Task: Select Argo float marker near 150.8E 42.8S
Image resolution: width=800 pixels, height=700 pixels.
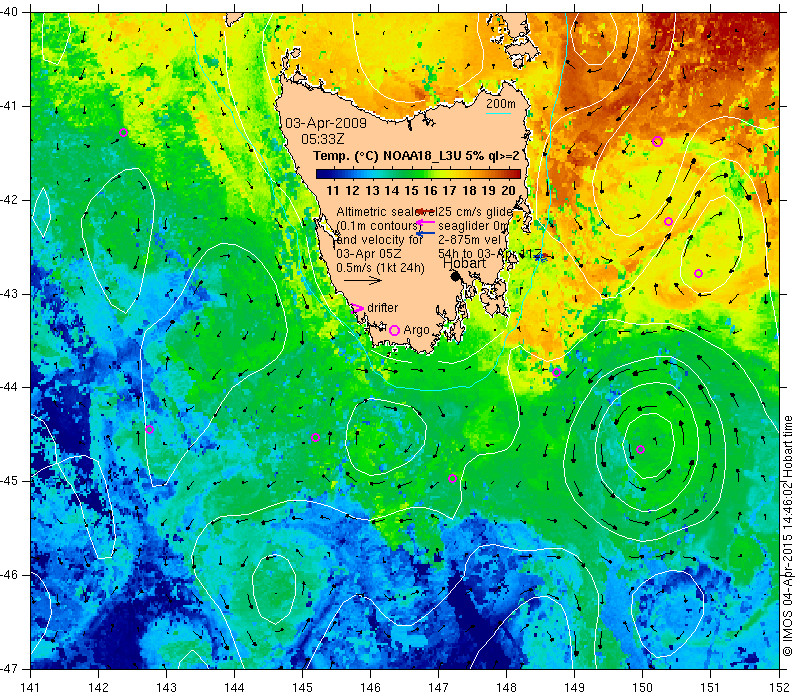Action: pos(698,273)
